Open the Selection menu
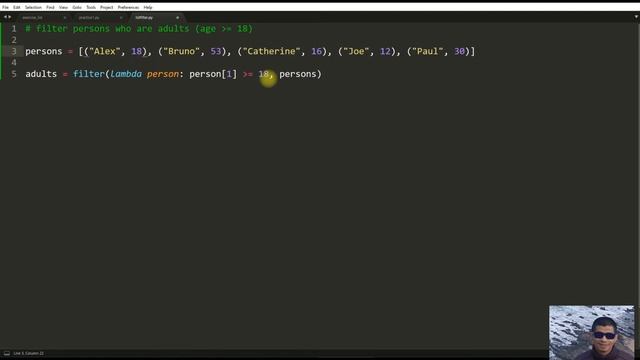 33,7
